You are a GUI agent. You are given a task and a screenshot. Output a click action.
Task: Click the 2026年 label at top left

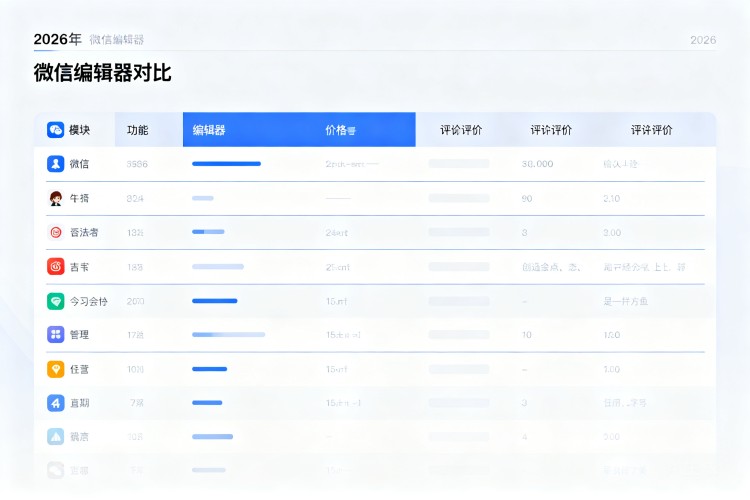[57, 39]
